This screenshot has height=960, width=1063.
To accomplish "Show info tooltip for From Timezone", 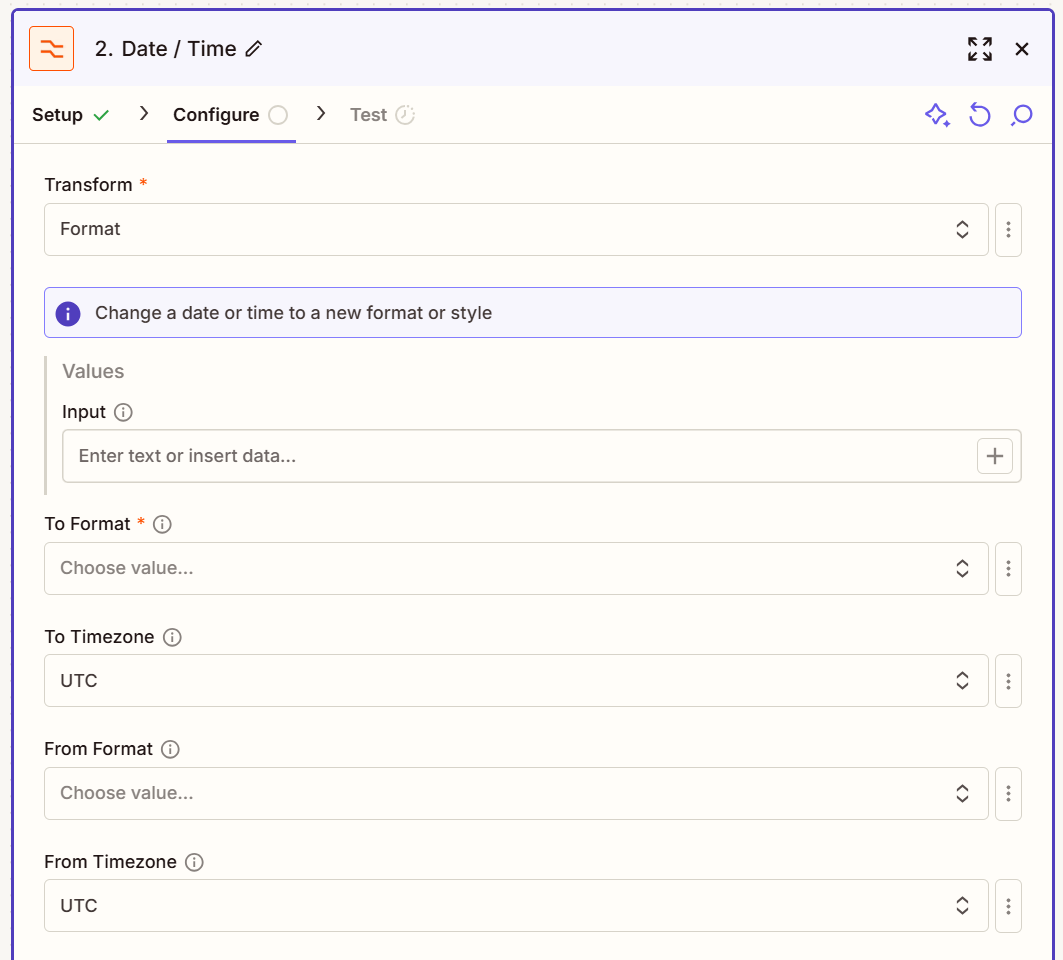I will coord(194,862).
